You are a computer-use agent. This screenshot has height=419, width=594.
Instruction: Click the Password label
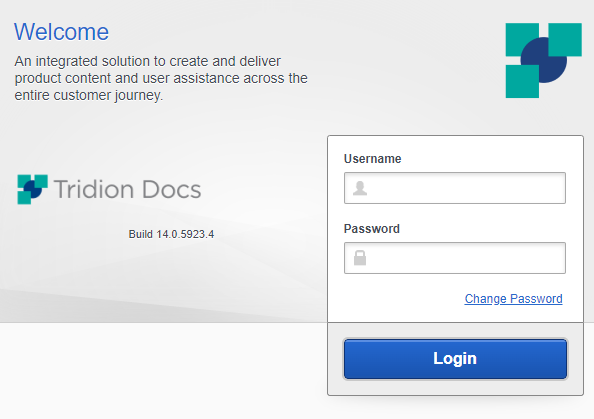pyautogui.click(x=372, y=229)
